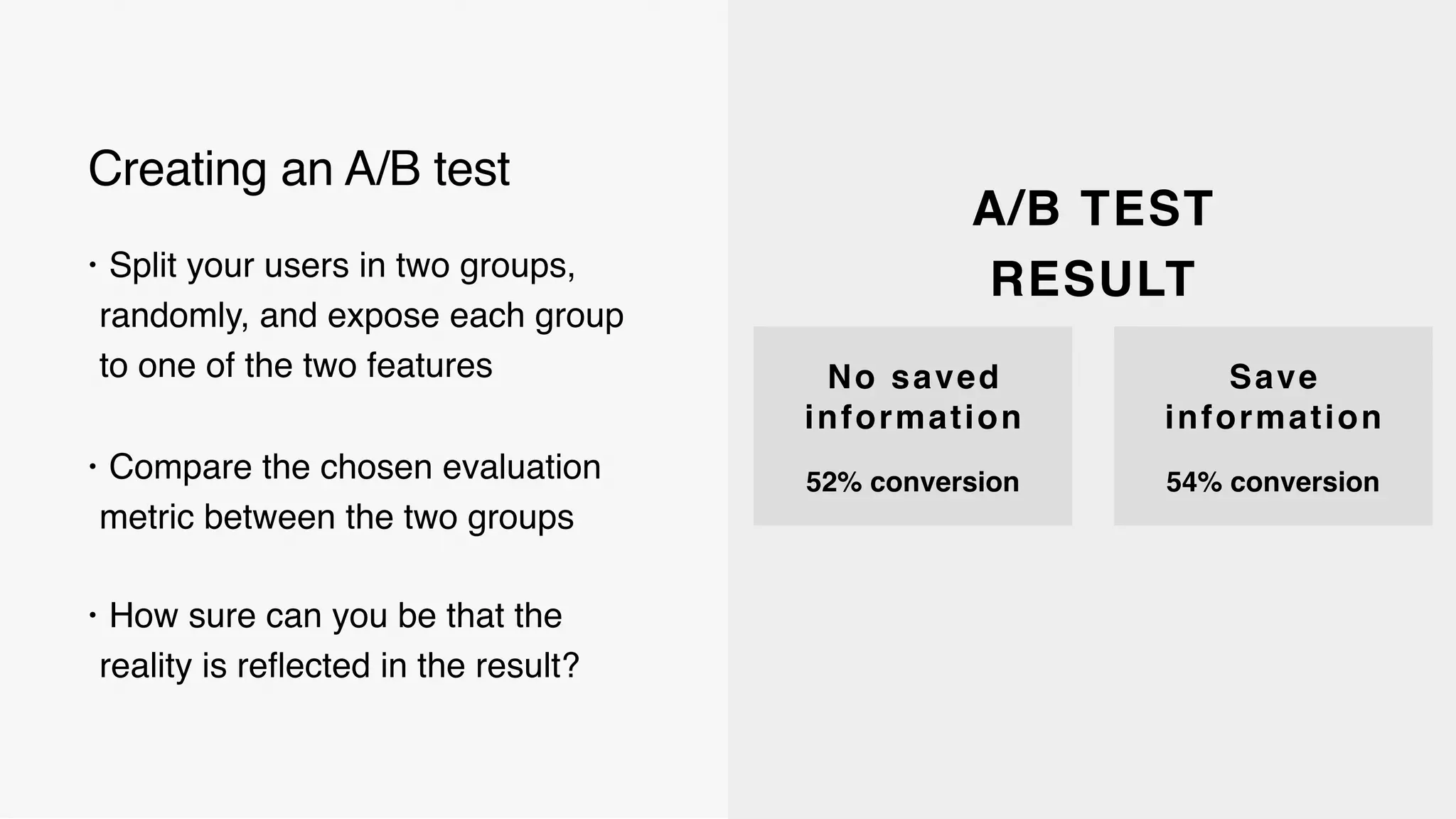
Task: Click the bullet dot before 'Split'
Action: coord(92,266)
